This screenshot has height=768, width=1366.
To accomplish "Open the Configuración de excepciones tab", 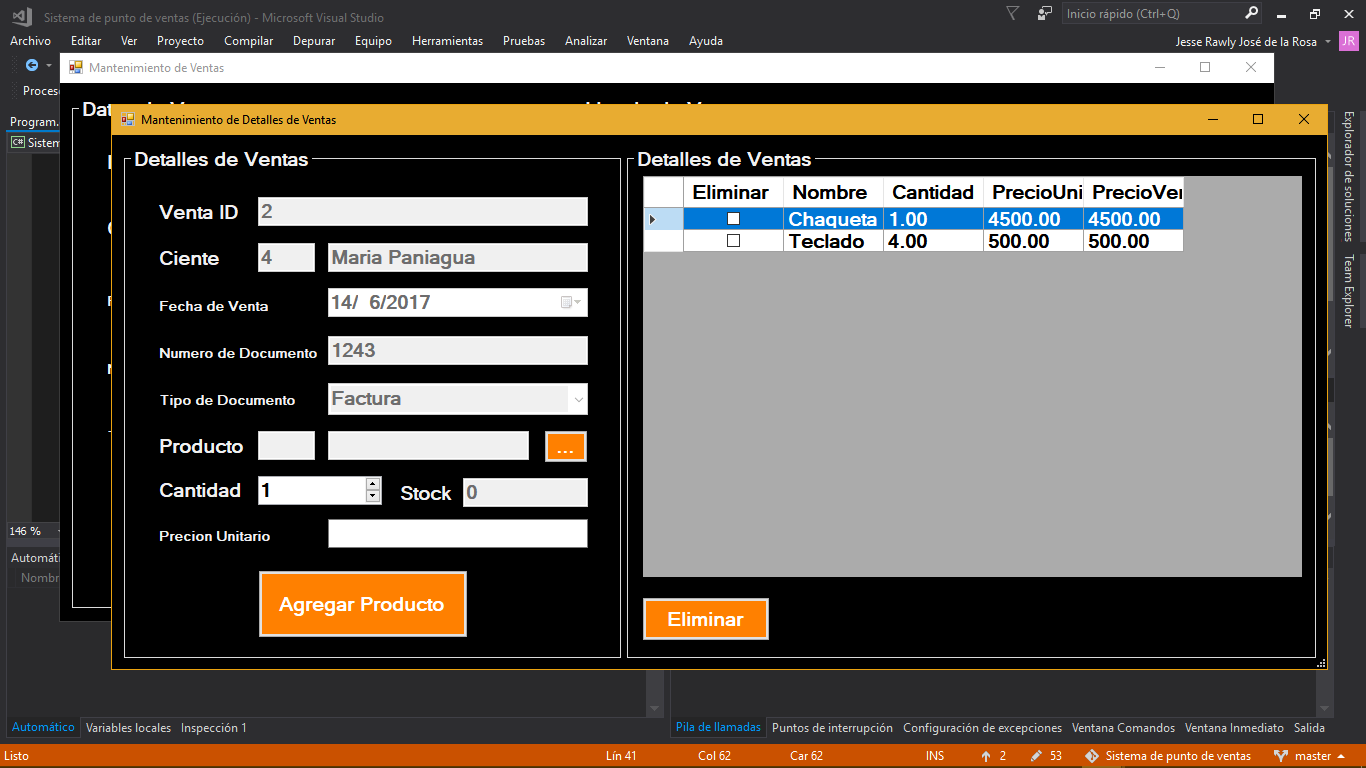I will tap(982, 728).
